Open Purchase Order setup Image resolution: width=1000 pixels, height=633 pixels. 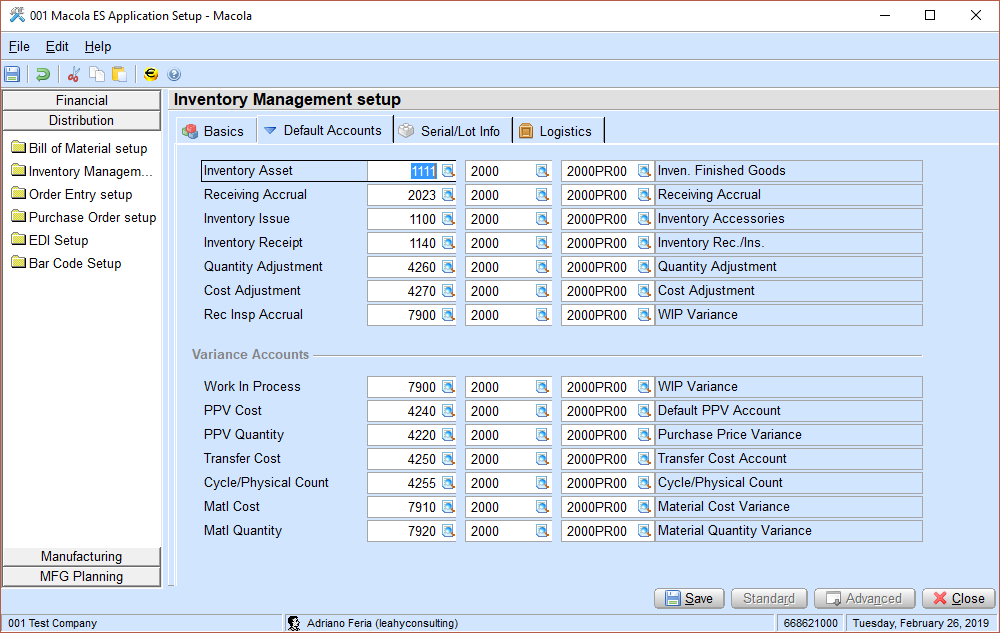[84, 217]
